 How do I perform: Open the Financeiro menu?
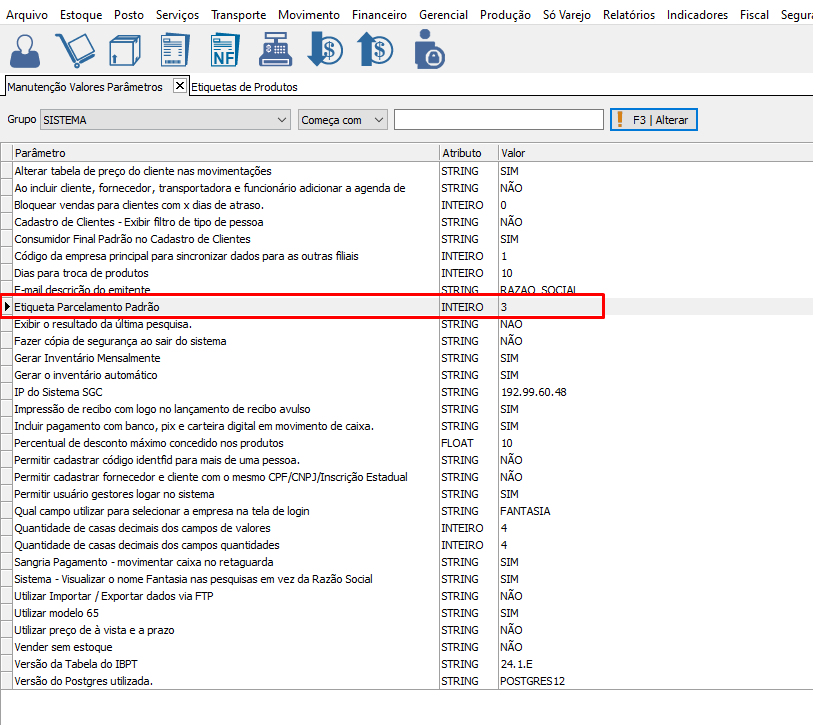379,15
